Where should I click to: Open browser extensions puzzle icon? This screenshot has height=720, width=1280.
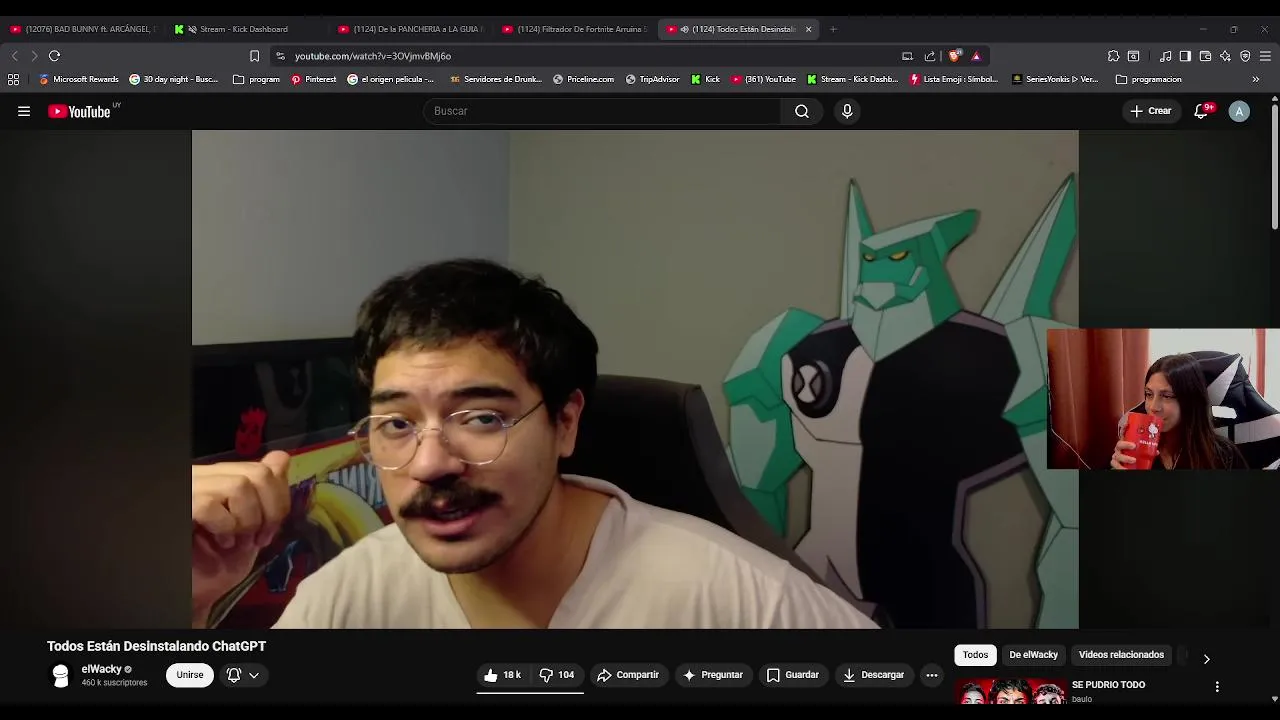point(1113,56)
